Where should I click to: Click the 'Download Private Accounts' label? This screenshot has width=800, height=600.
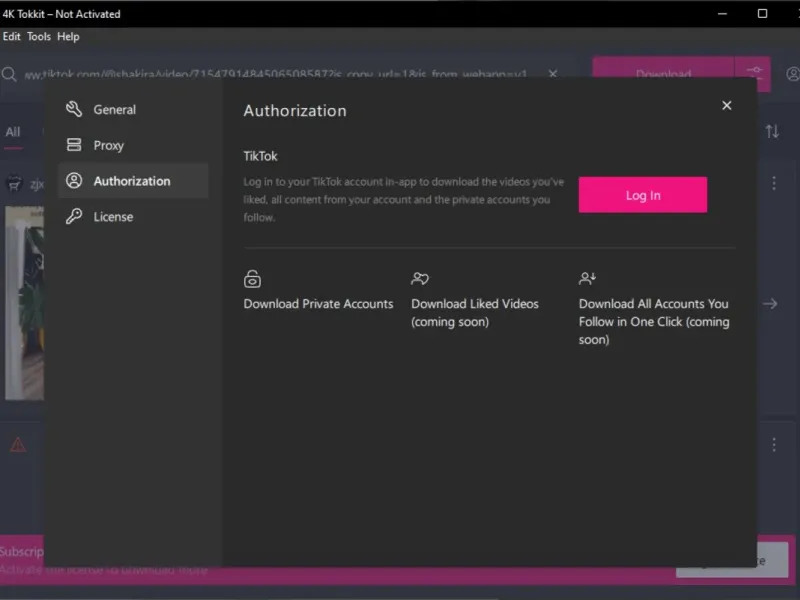click(318, 304)
